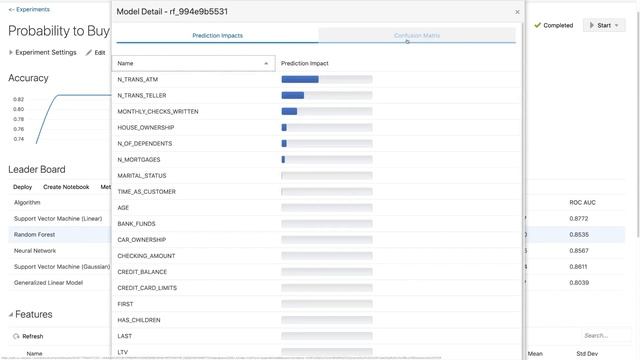The height and width of the screenshot is (360, 640).
Task: Select the Prediction Impacts tab
Action: coord(217,36)
